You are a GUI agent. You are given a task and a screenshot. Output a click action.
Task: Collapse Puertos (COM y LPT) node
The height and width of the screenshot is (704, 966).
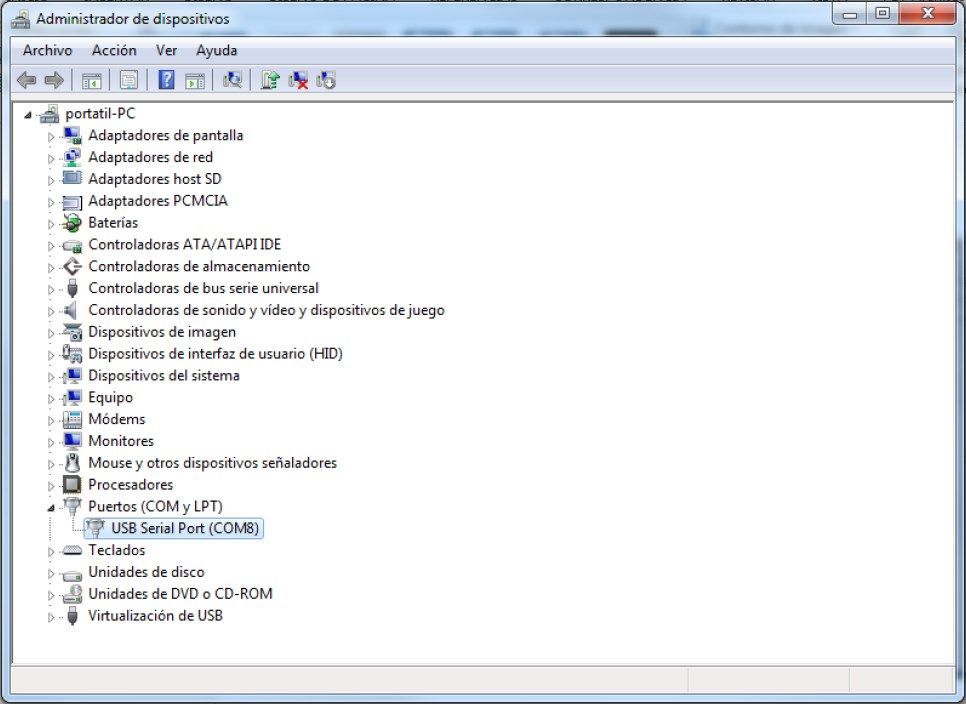[x=51, y=508]
